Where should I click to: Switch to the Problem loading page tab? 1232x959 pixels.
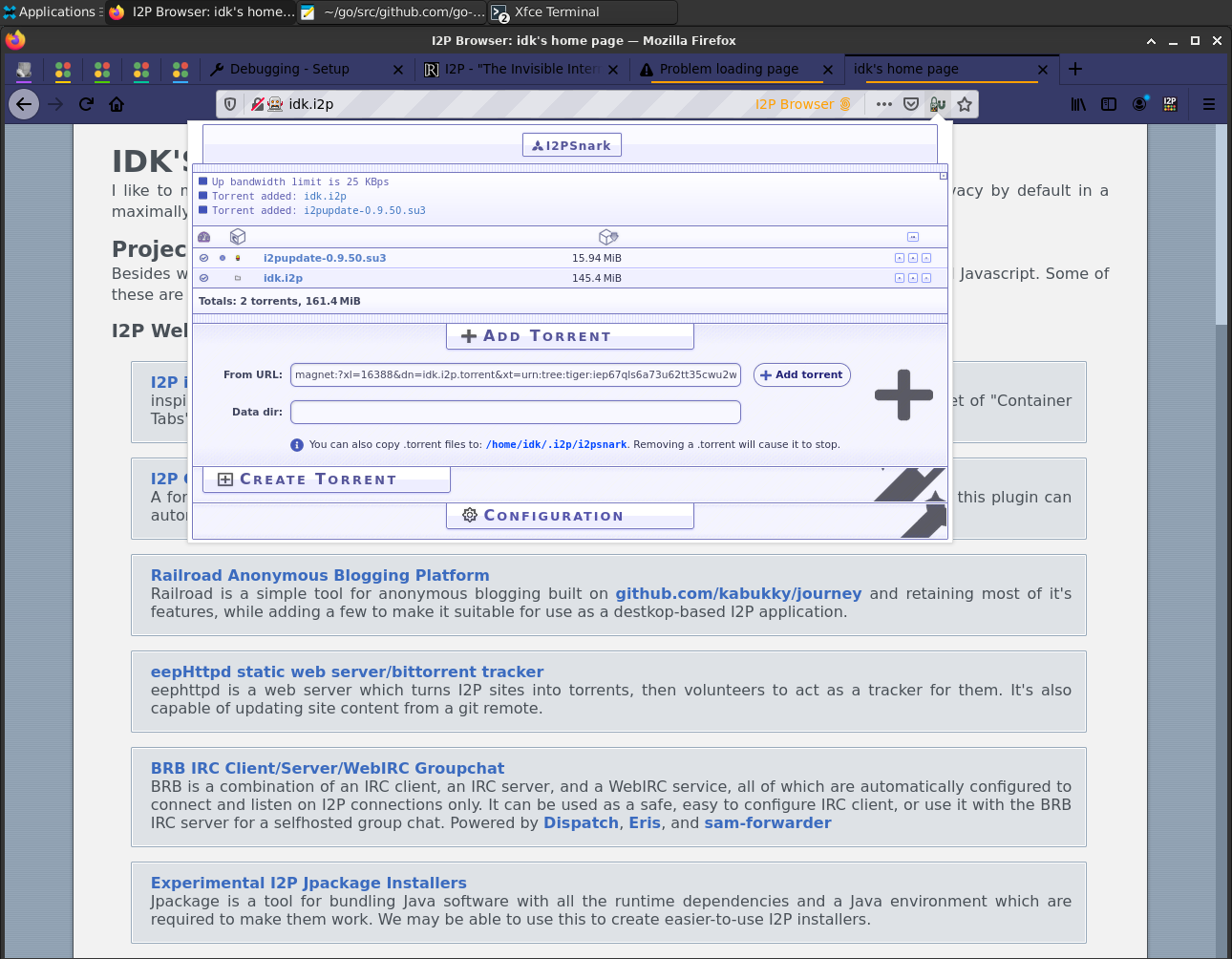click(737, 69)
